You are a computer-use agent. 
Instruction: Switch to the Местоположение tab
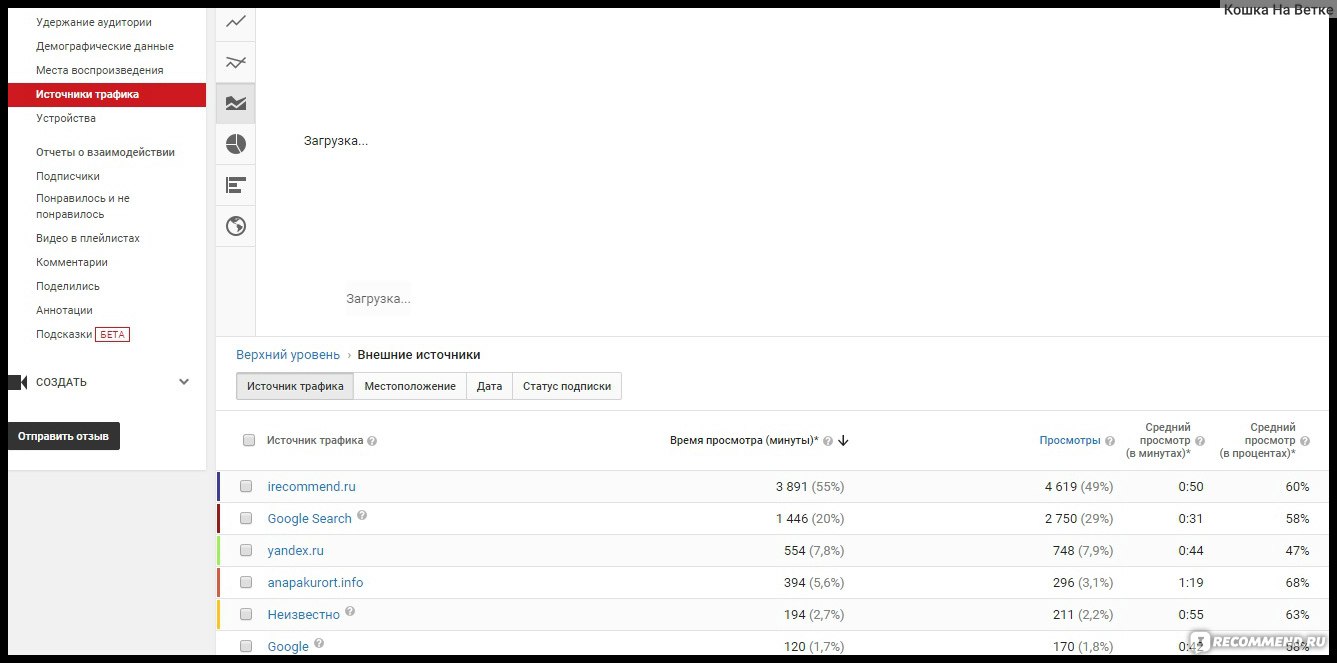click(x=410, y=386)
